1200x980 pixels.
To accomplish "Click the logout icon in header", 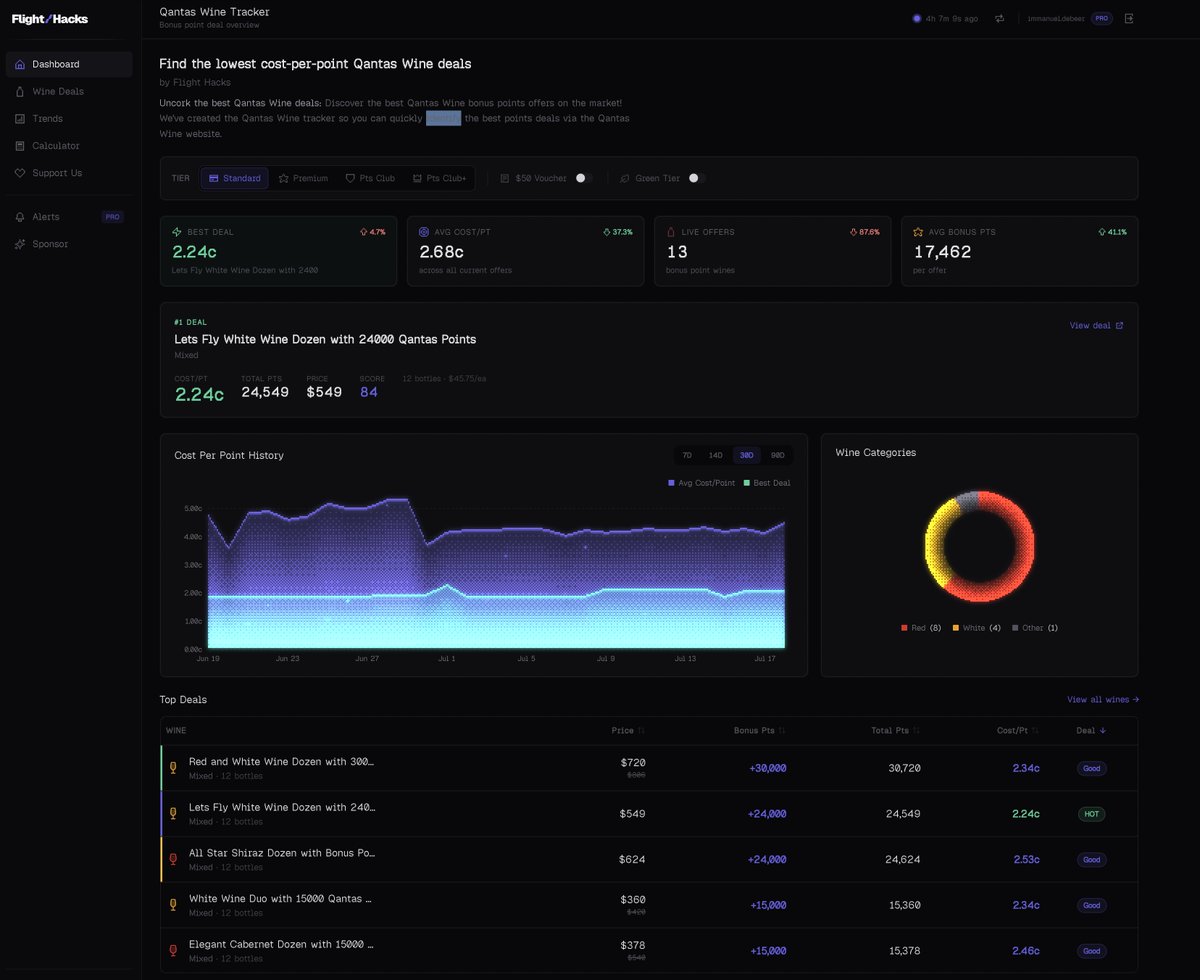I will point(1129,18).
